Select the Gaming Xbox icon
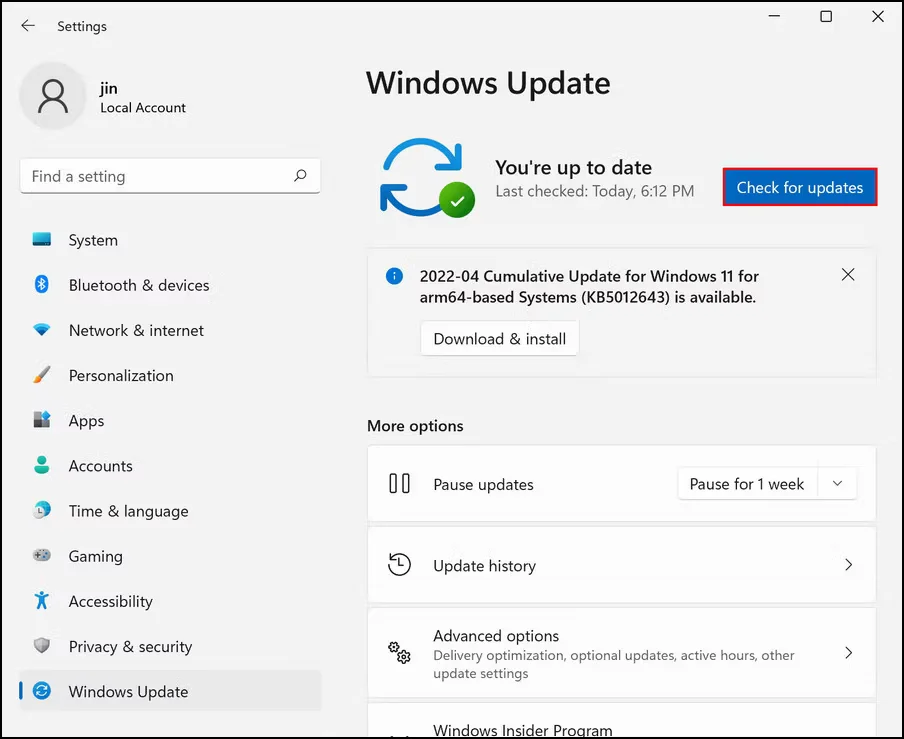 (41, 556)
